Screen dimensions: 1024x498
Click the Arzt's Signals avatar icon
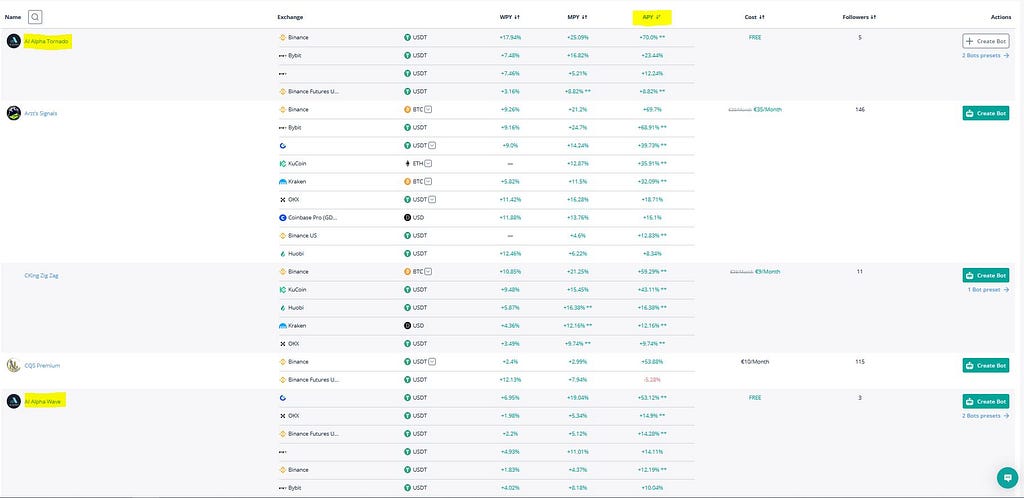click(x=14, y=113)
